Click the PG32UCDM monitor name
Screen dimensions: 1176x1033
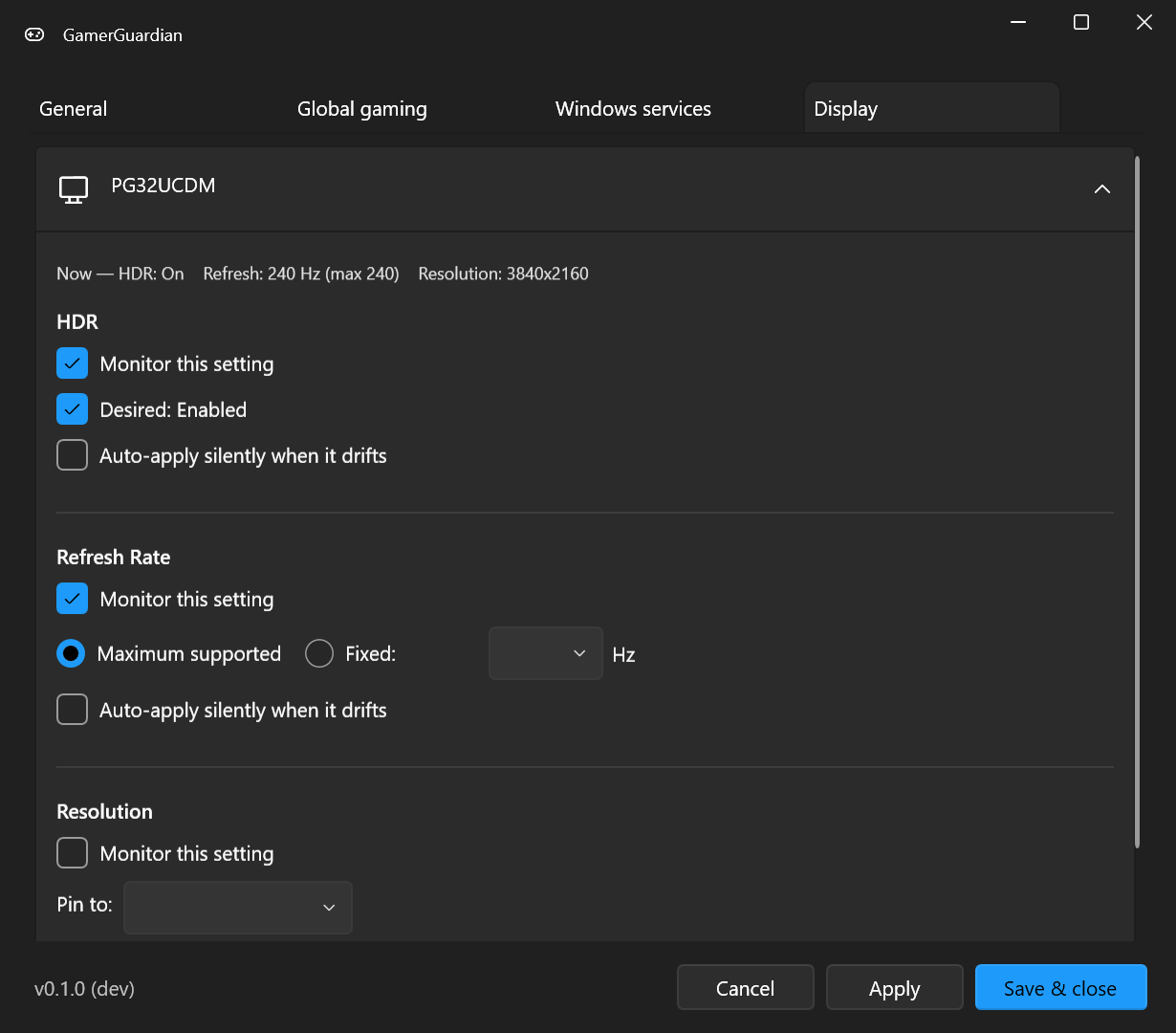point(163,186)
